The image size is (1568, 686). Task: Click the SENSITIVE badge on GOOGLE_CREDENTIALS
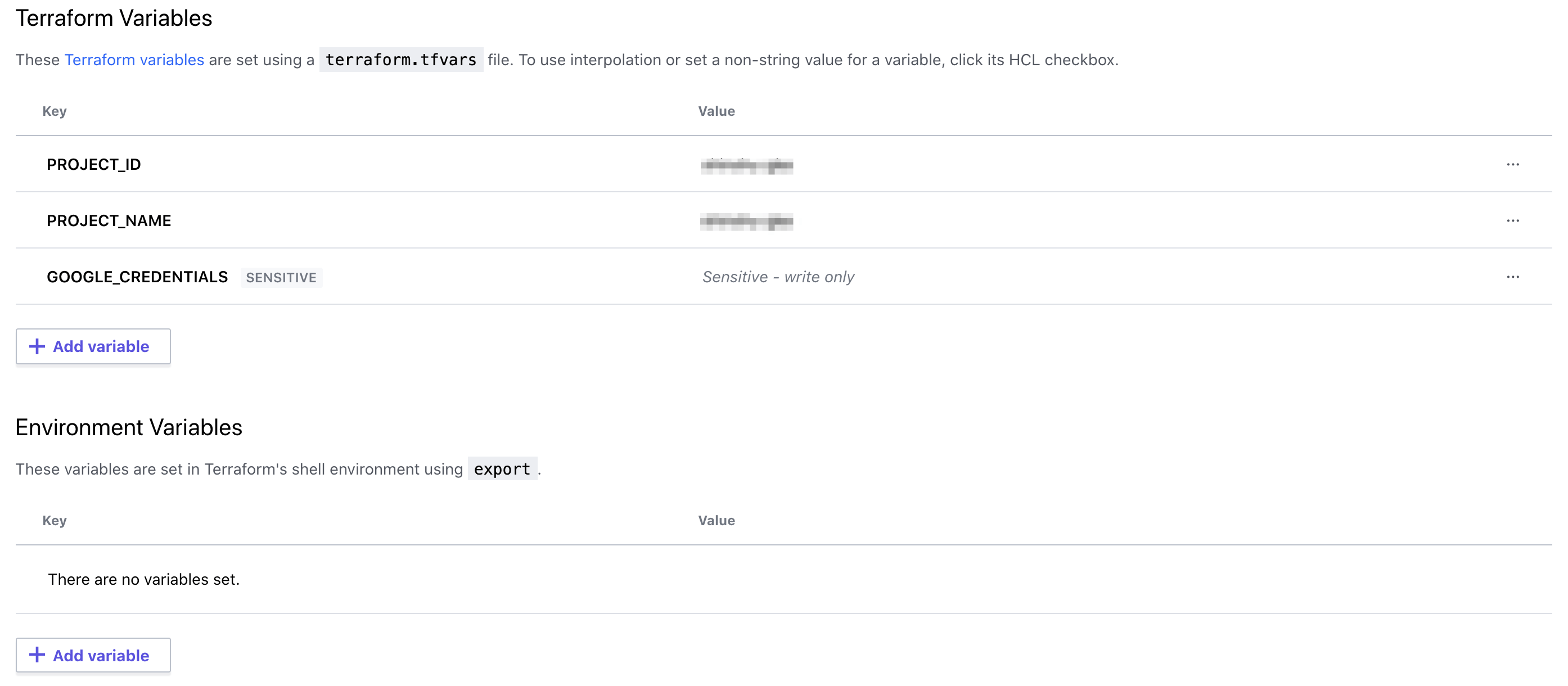tap(281, 278)
